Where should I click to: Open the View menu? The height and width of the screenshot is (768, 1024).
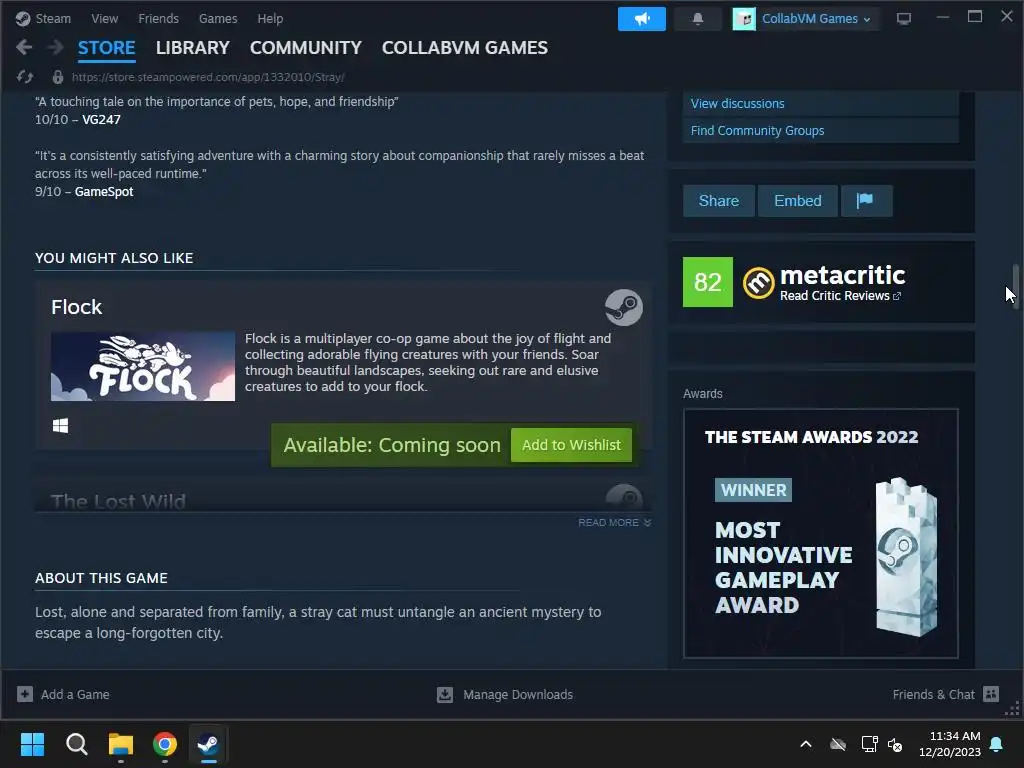(104, 18)
